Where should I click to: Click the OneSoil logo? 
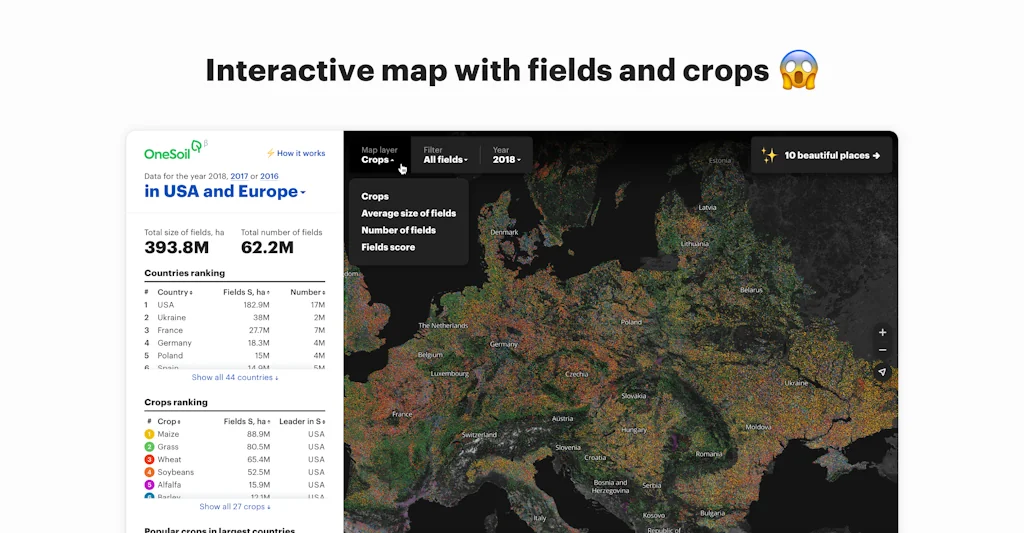pos(174,151)
